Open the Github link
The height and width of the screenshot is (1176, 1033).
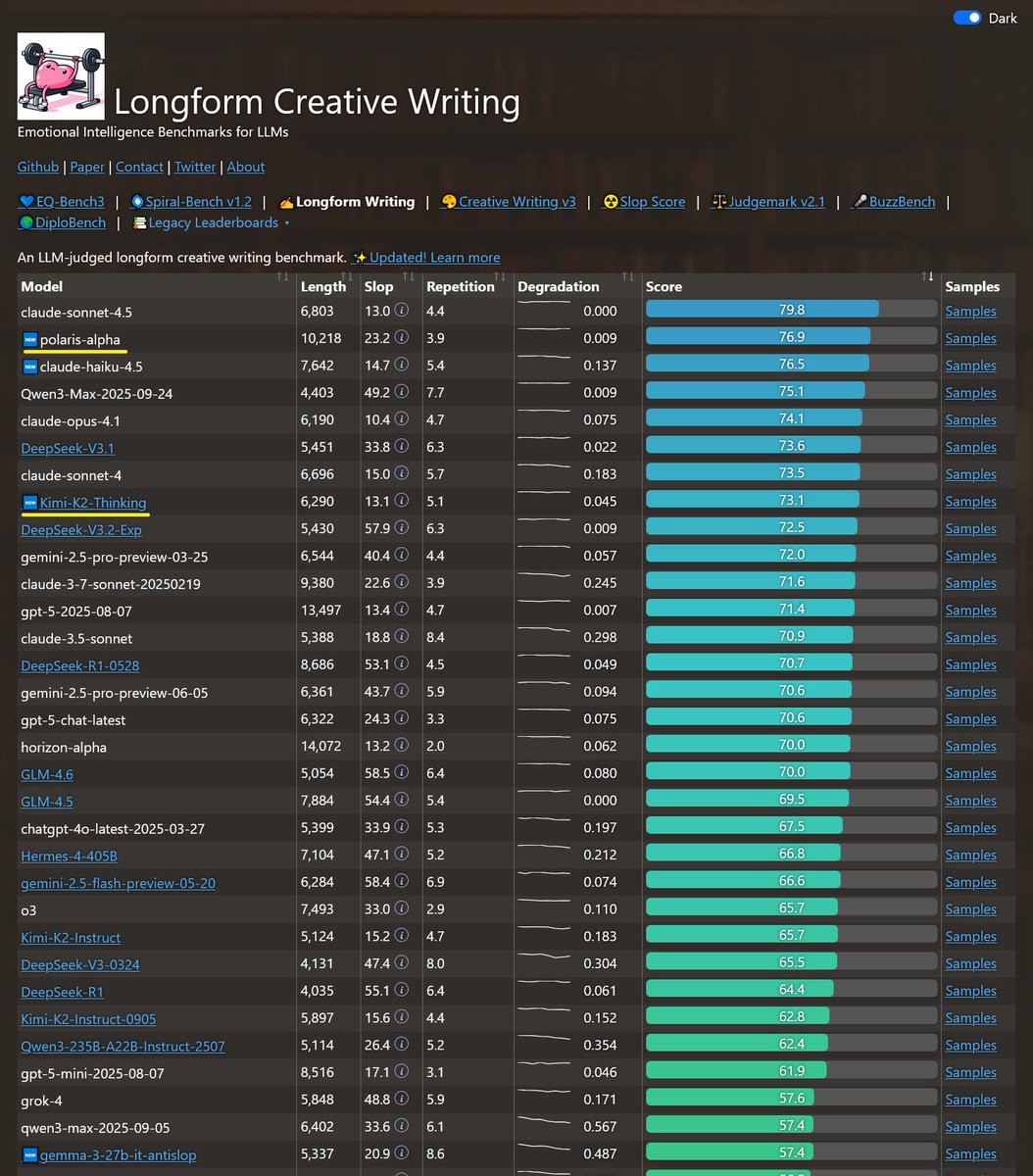click(x=38, y=167)
